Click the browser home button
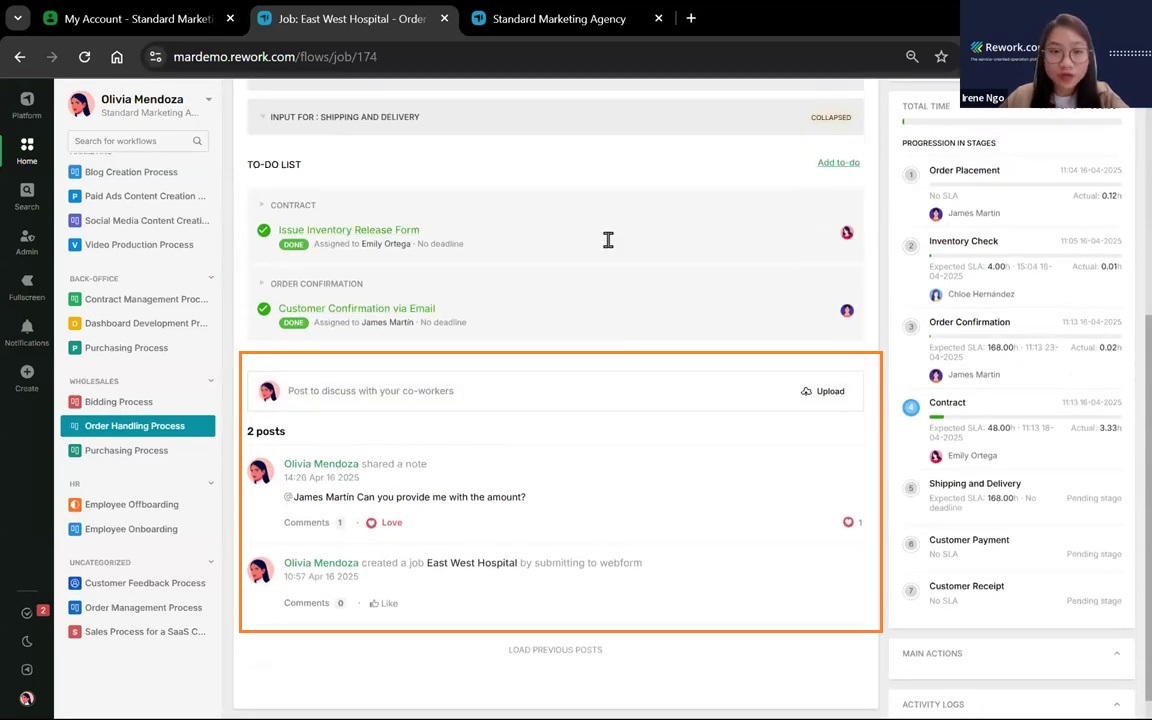 pos(117,57)
